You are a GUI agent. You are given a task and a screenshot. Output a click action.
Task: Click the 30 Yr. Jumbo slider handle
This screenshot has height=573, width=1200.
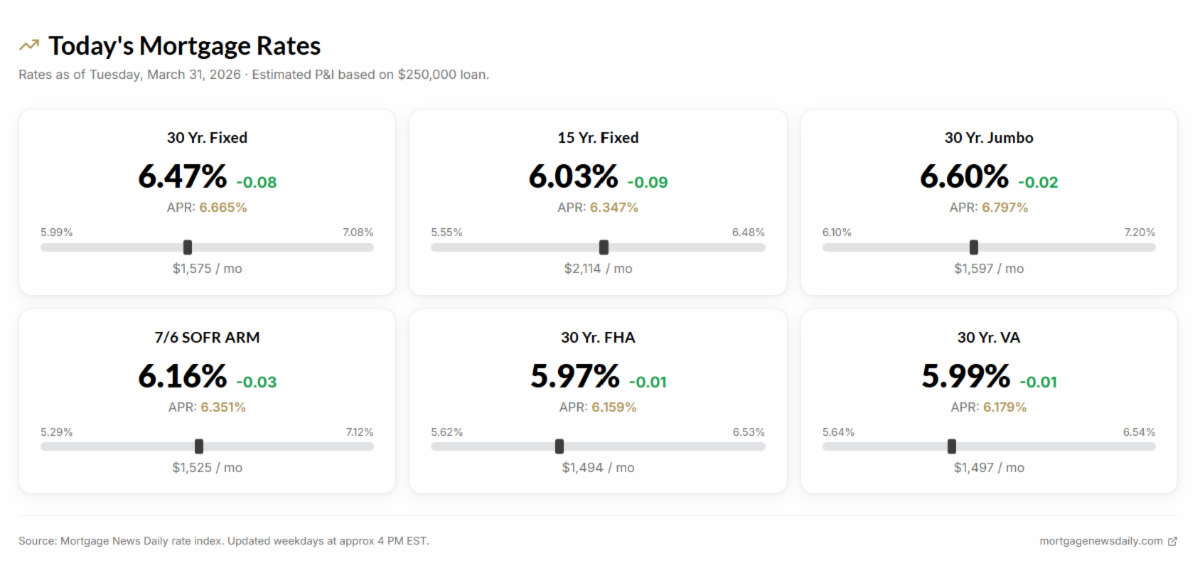(x=974, y=247)
